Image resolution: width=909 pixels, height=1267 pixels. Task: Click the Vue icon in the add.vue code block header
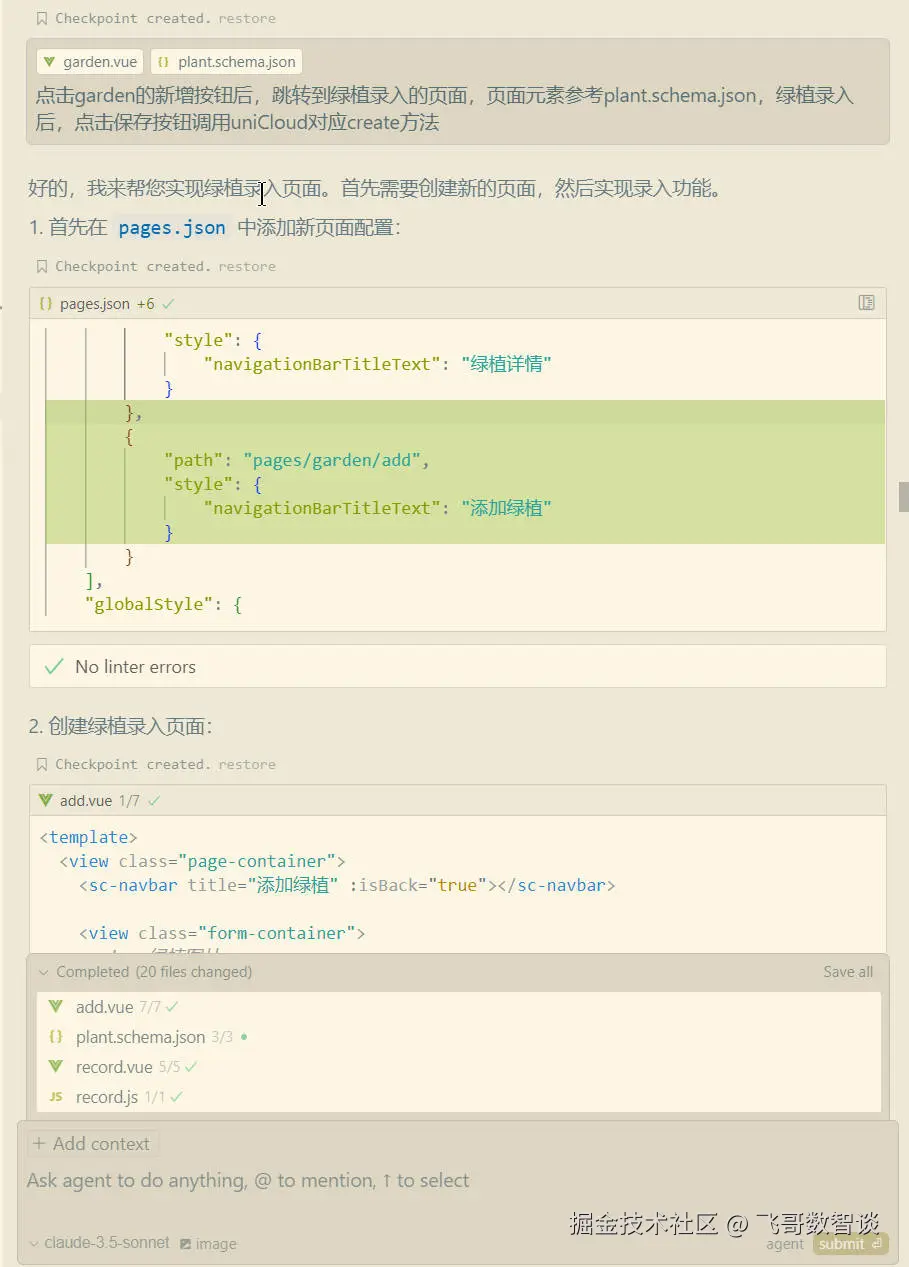(x=45, y=800)
